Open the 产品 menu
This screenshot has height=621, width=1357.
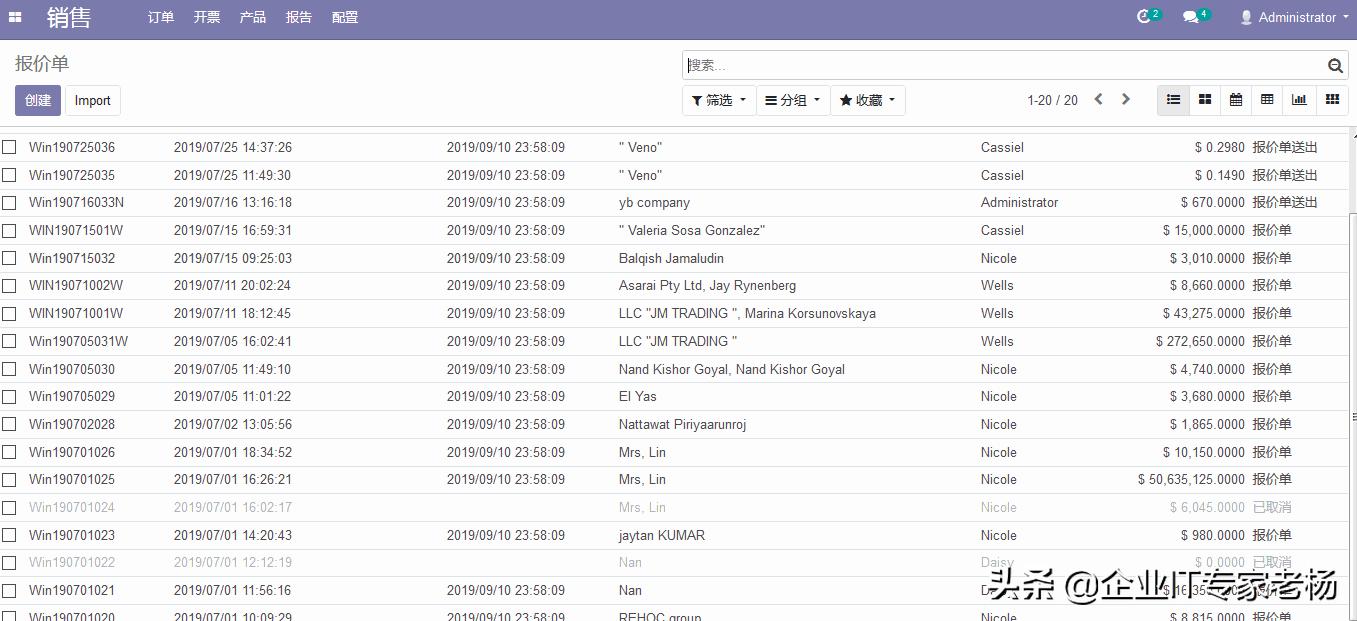tap(252, 17)
